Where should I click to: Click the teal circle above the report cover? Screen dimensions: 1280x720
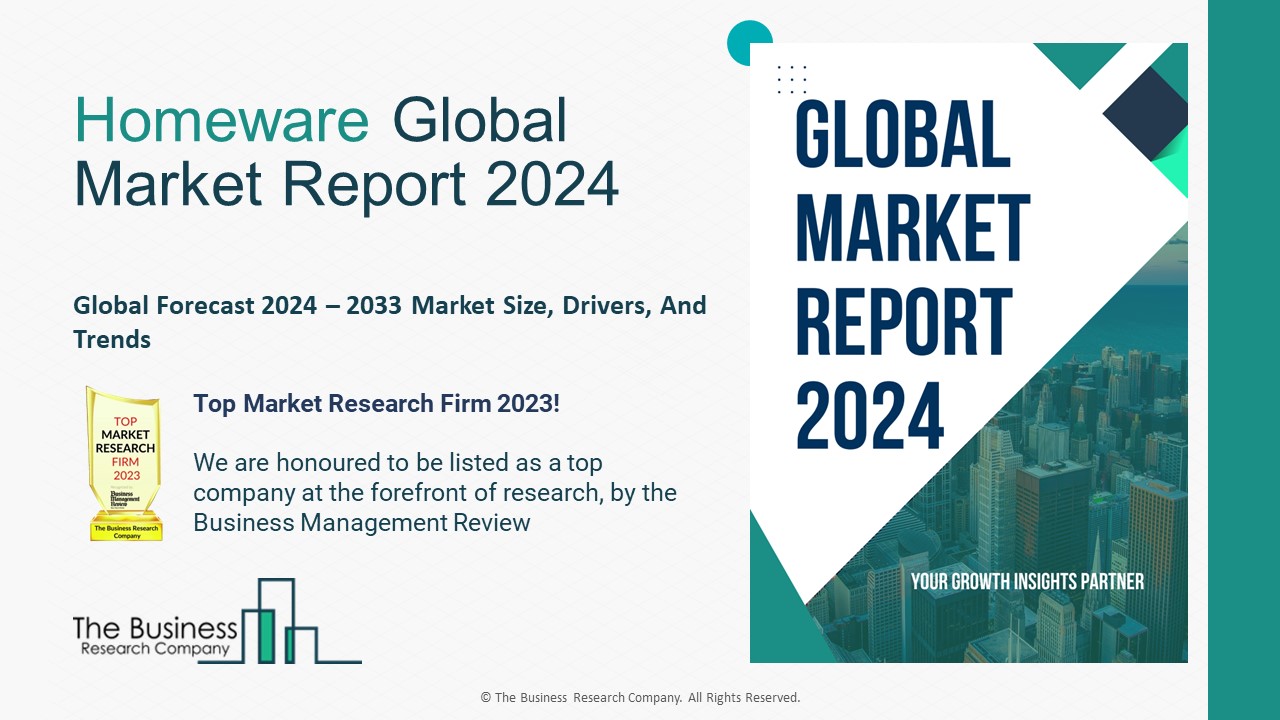[x=750, y=43]
